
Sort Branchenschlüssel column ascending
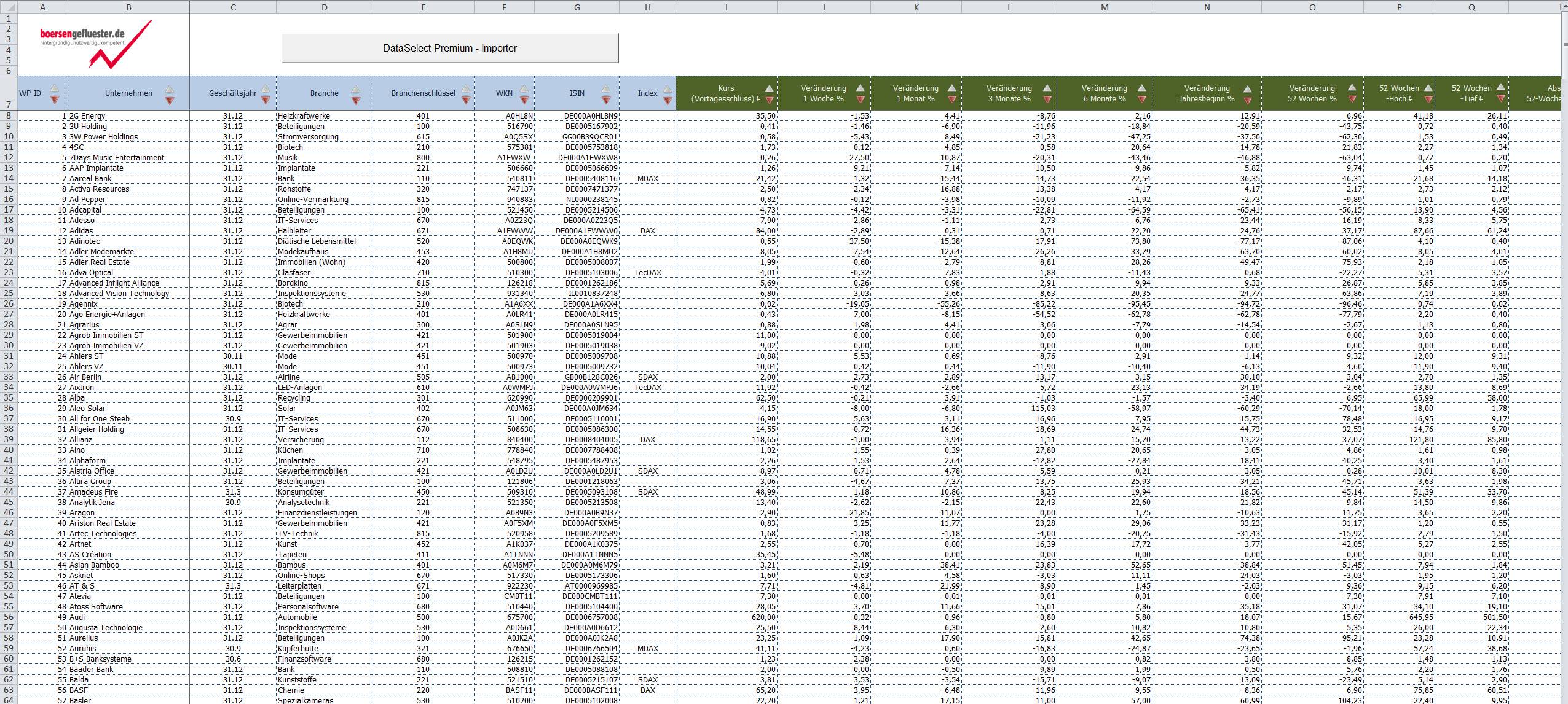[x=466, y=88]
